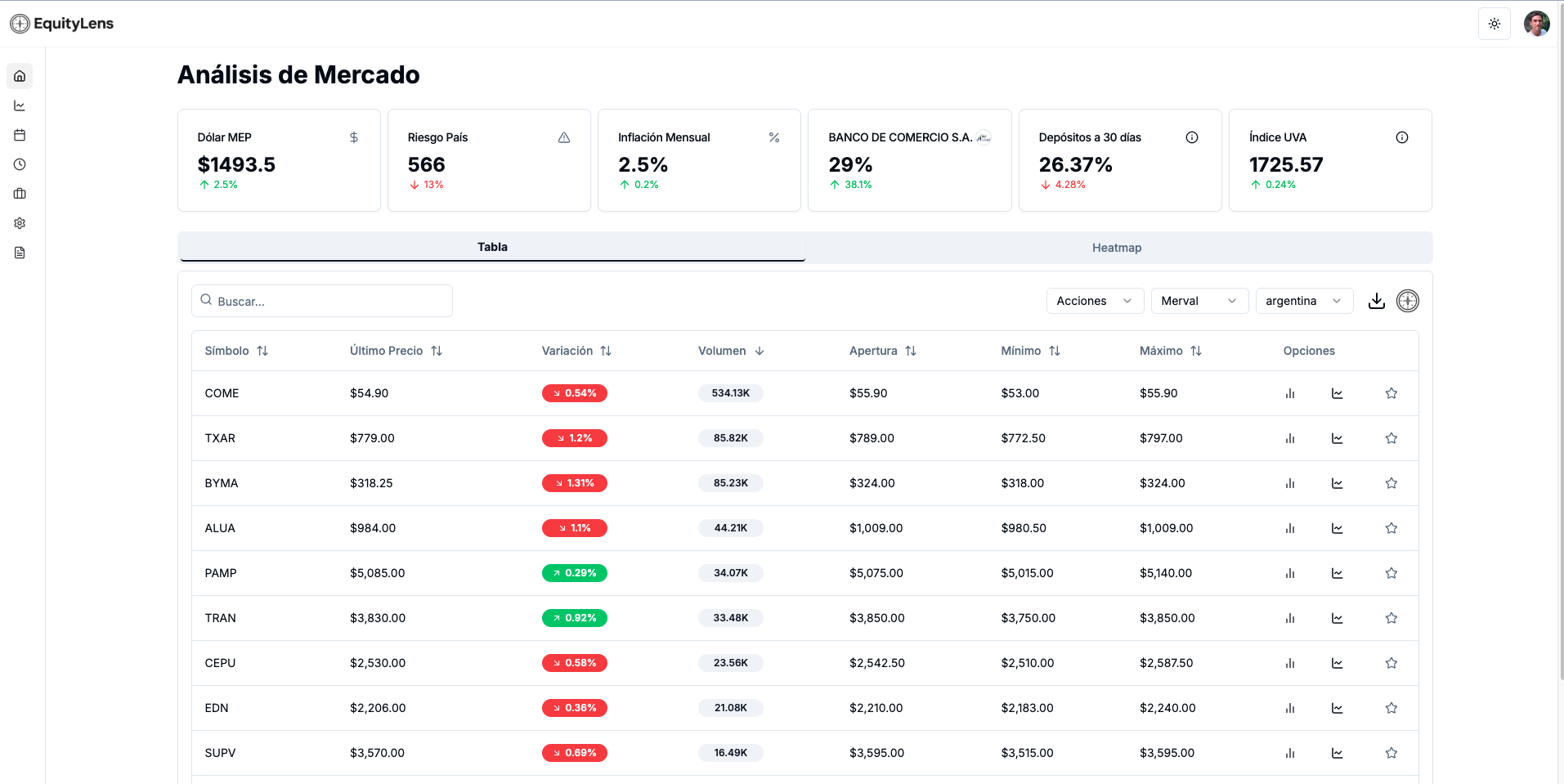Toggle the light/dark theme button

click(1495, 24)
